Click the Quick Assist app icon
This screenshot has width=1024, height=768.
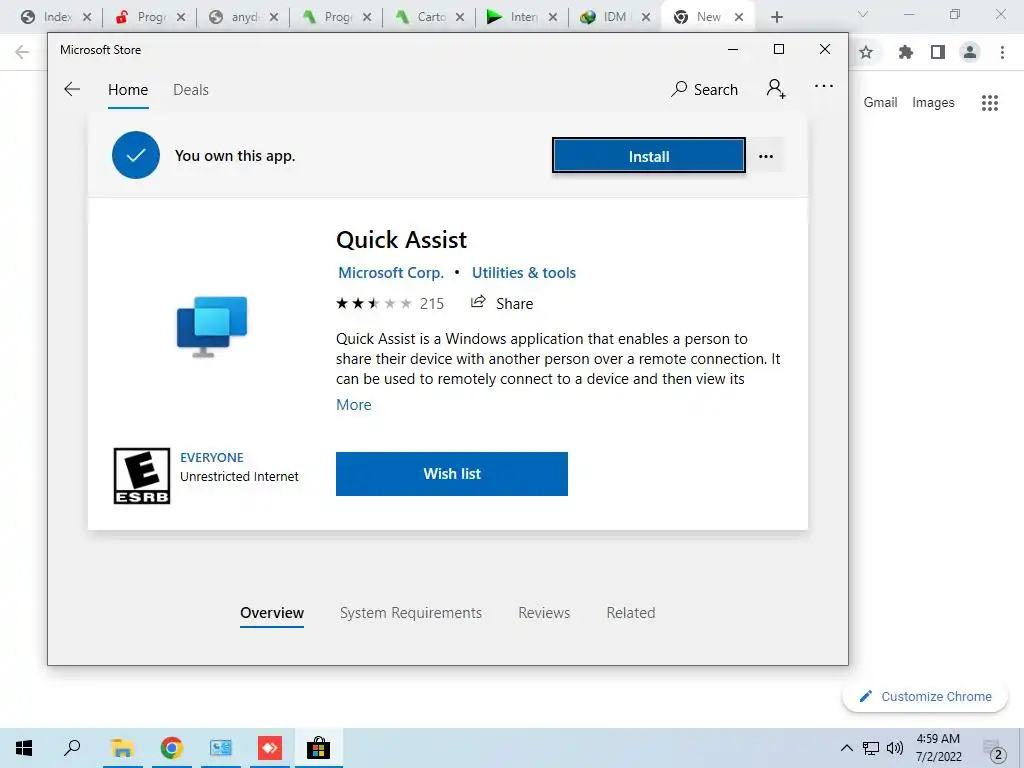(212, 327)
